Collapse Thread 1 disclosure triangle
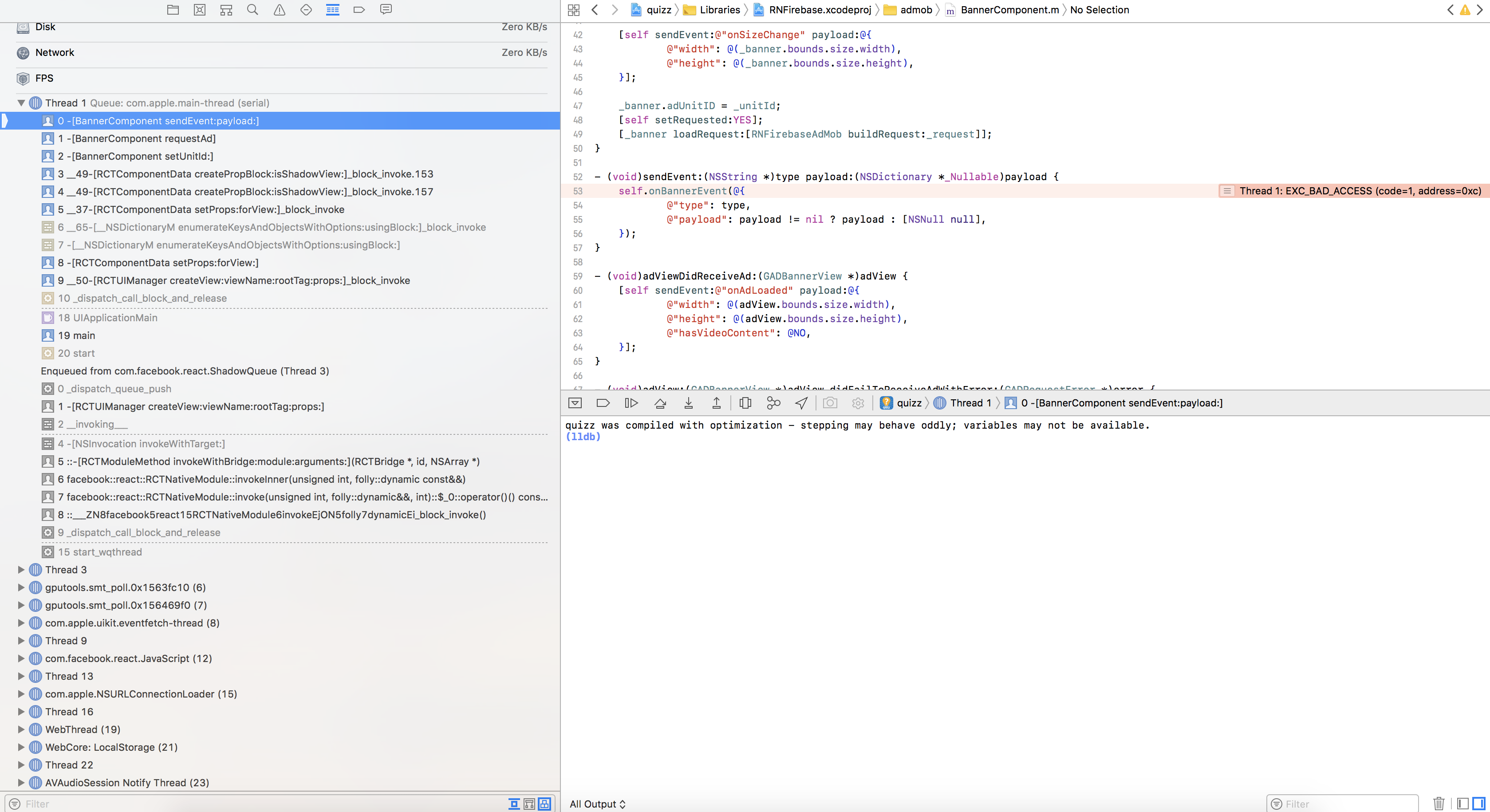This screenshot has width=1490, height=812. [21, 103]
